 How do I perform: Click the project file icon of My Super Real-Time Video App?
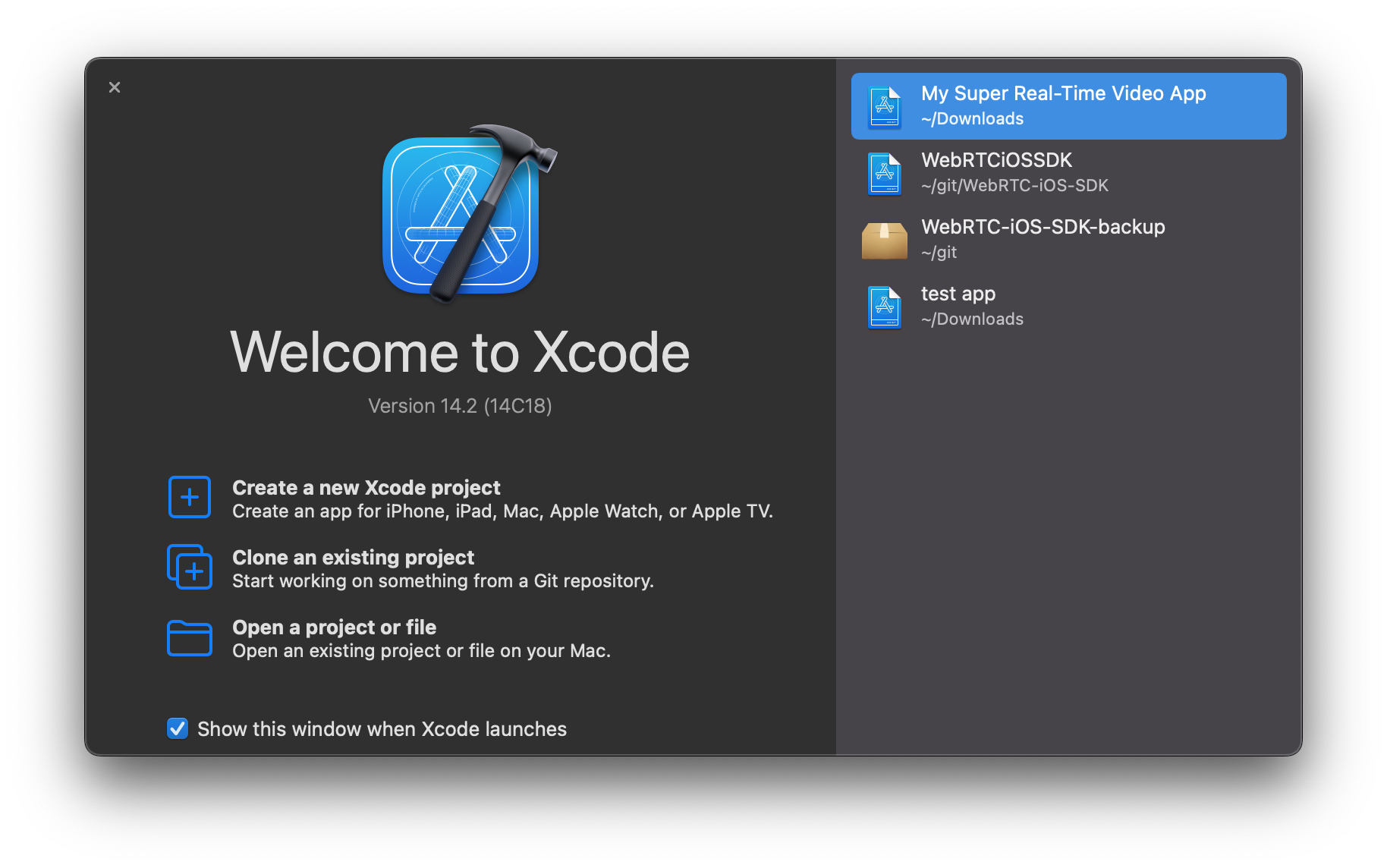[885, 107]
